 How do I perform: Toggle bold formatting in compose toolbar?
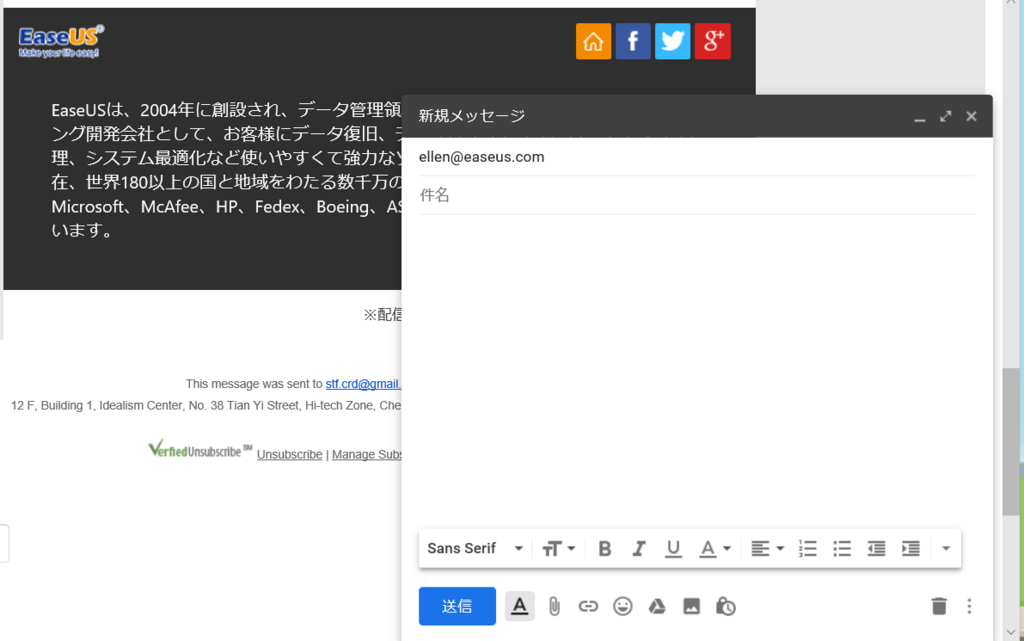tap(605, 548)
